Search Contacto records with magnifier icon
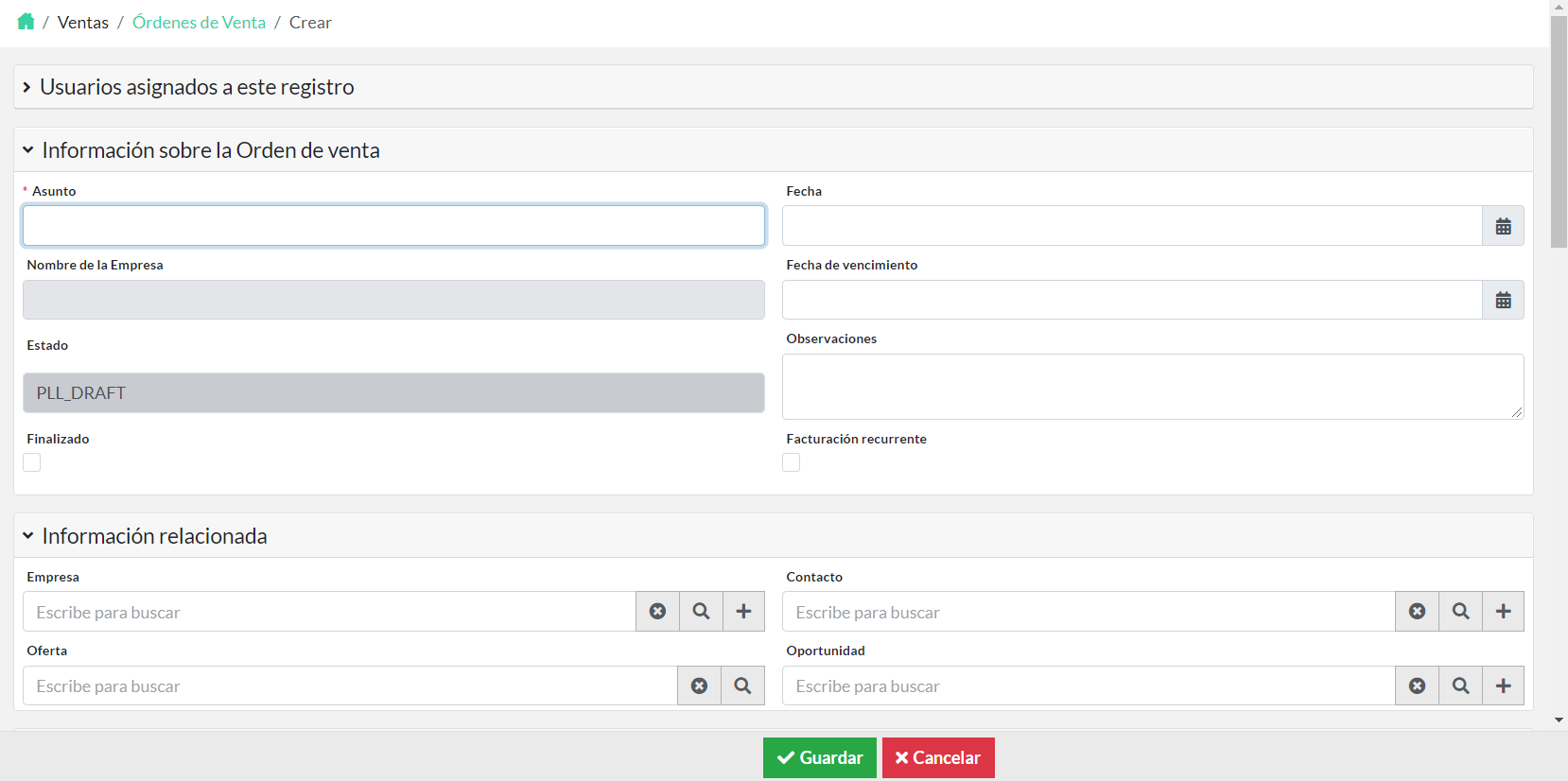Screen dimensions: 1568x781 pyautogui.click(x=1460, y=612)
